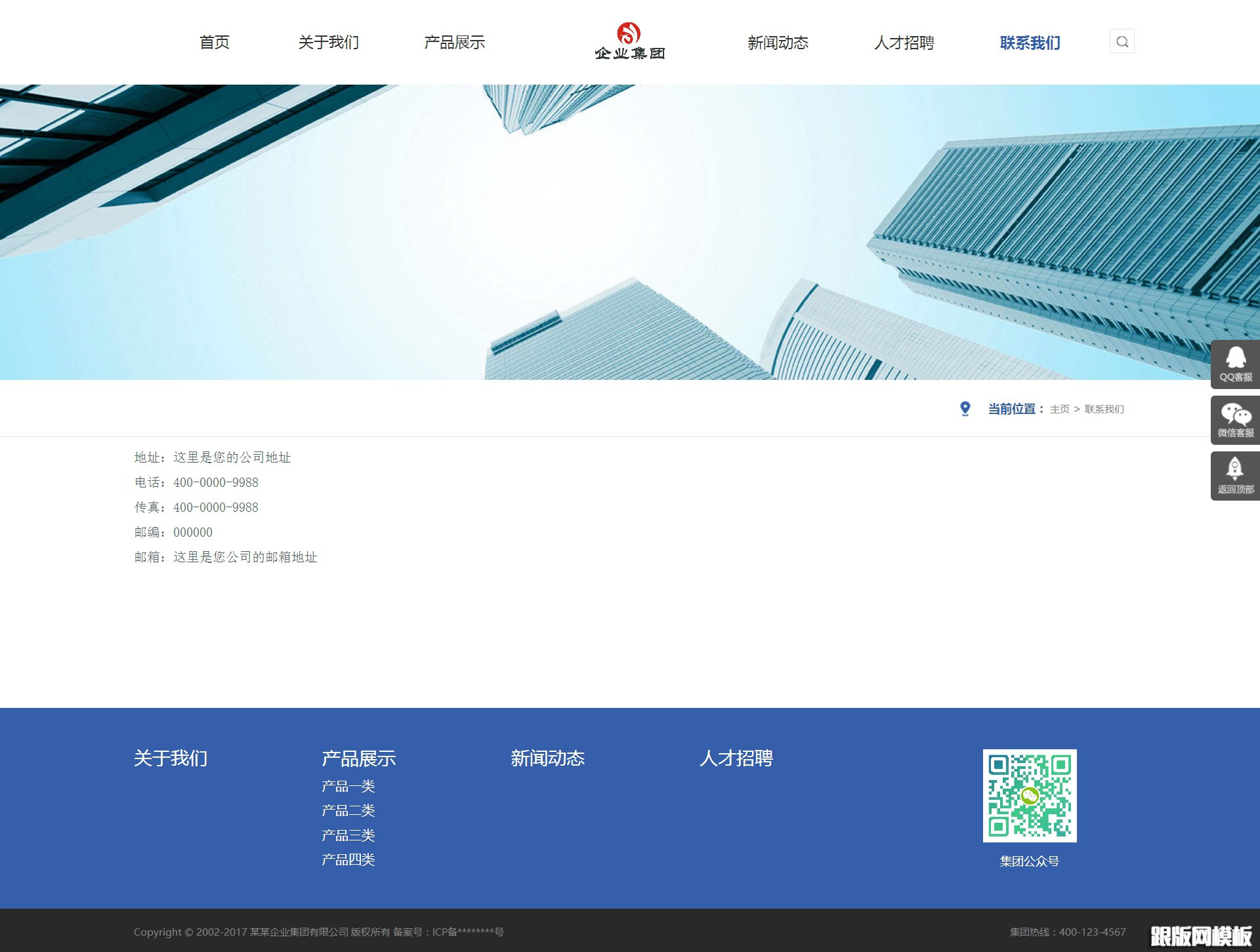Click the location pin beside 当前位置
This screenshot has width=1260, height=952.
965,408
